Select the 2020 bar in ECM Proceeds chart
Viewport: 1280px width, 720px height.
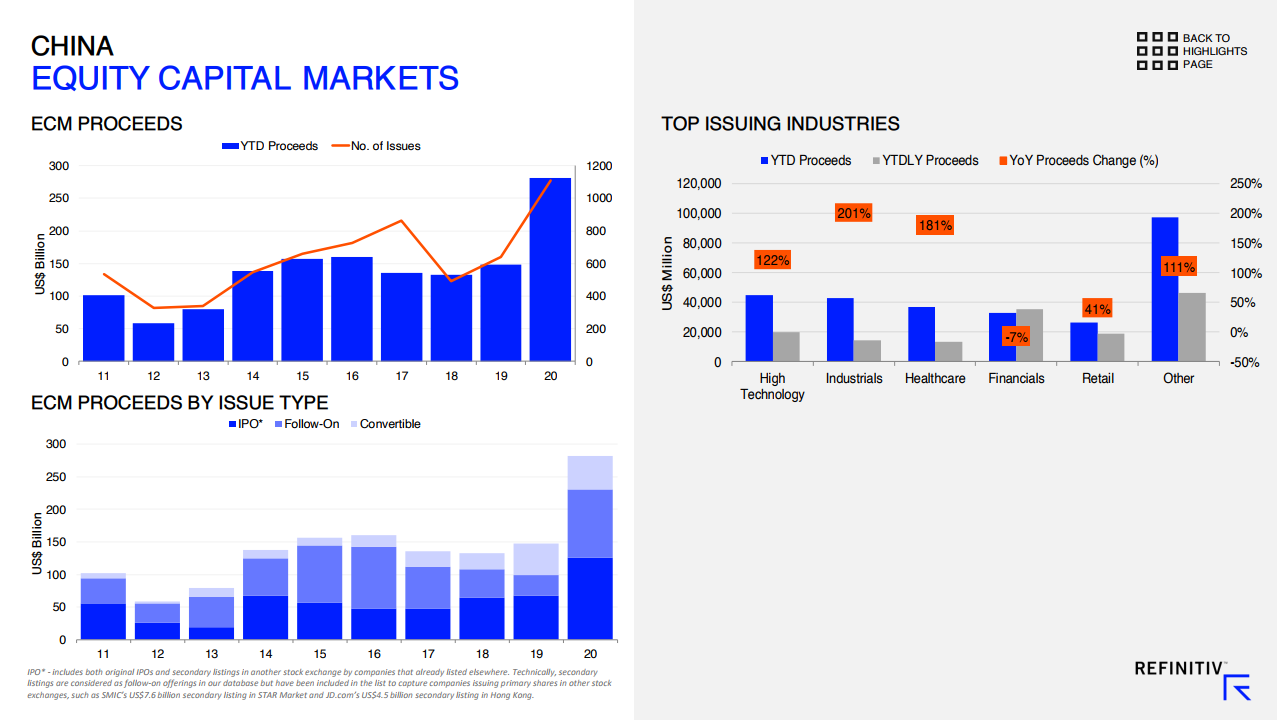click(x=550, y=270)
